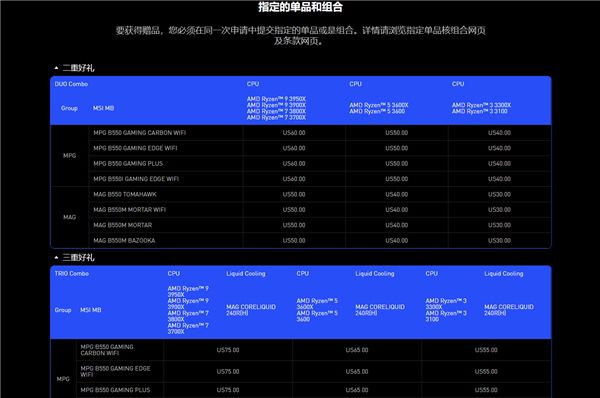Click the 三重好礼 section title

(x=78, y=258)
